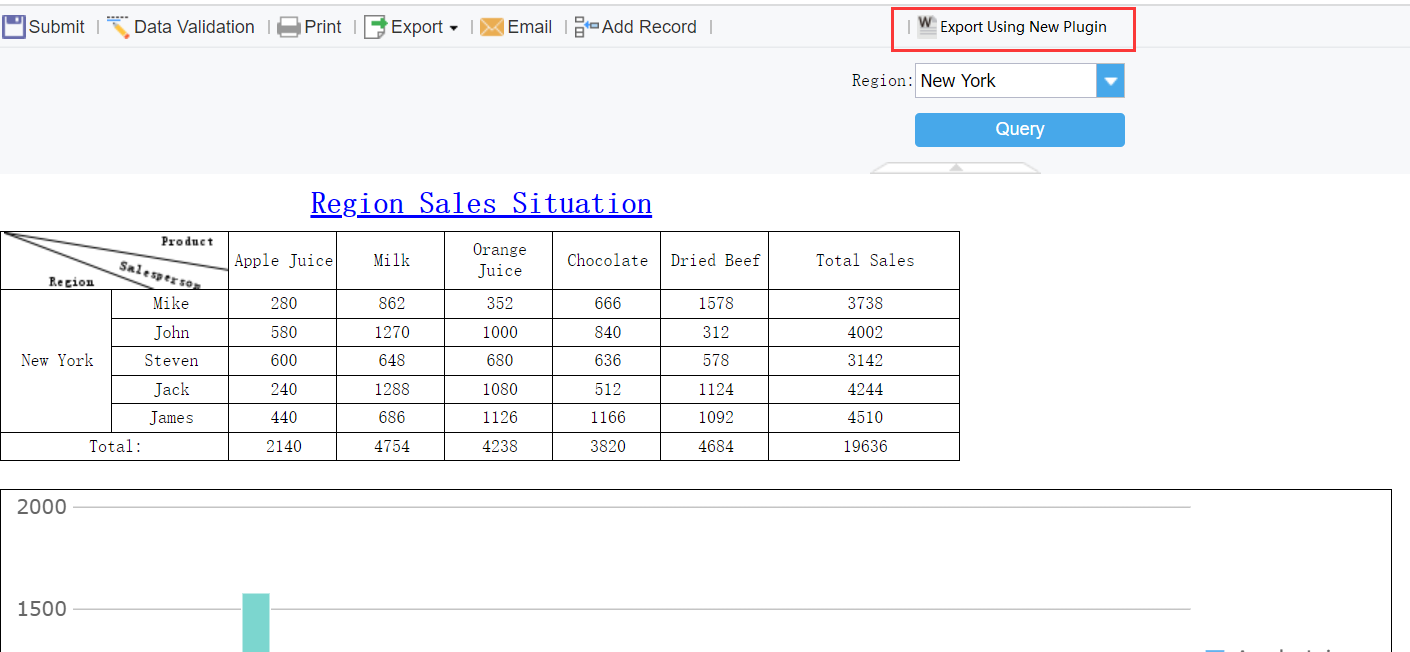
Task: Click the Dried Beef column header
Action: pyautogui.click(x=715, y=261)
